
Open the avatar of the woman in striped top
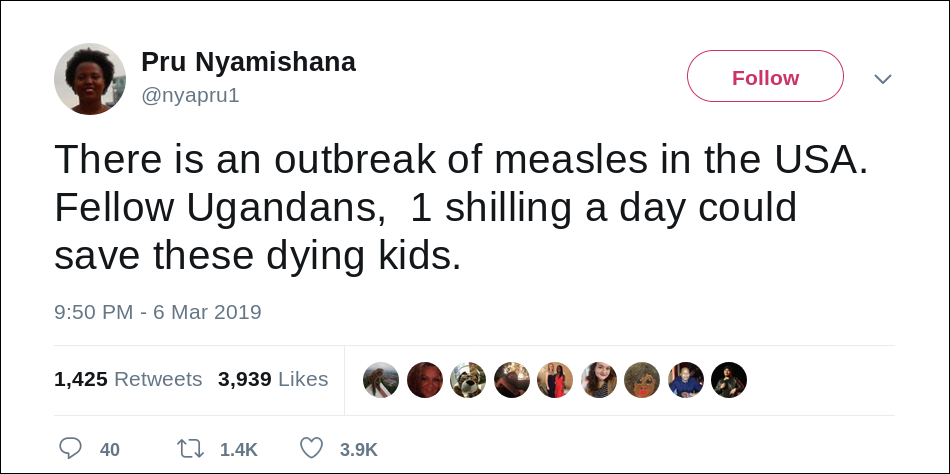click(x=599, y=380)
